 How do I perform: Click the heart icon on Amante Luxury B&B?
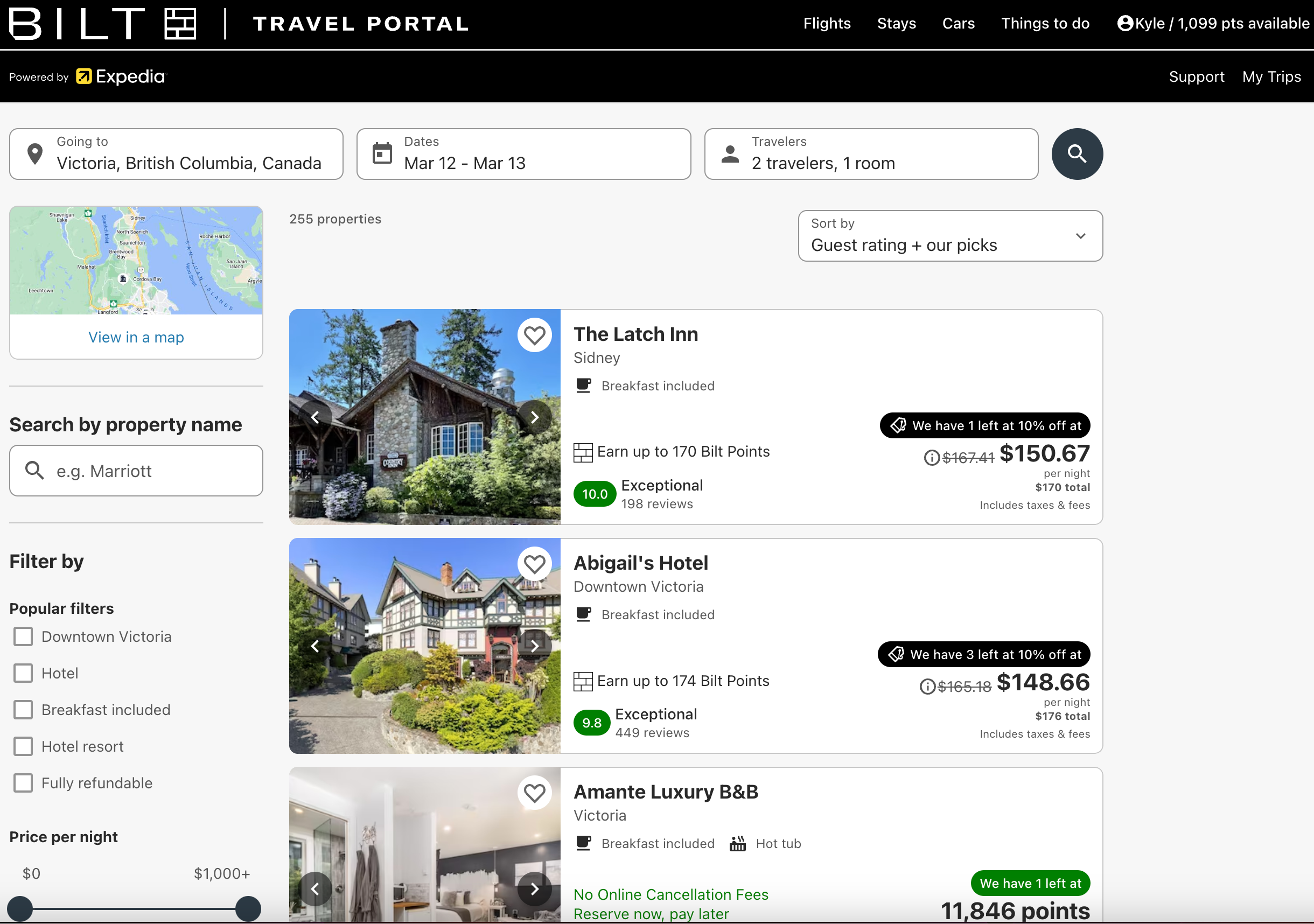[x=535, y=792]
